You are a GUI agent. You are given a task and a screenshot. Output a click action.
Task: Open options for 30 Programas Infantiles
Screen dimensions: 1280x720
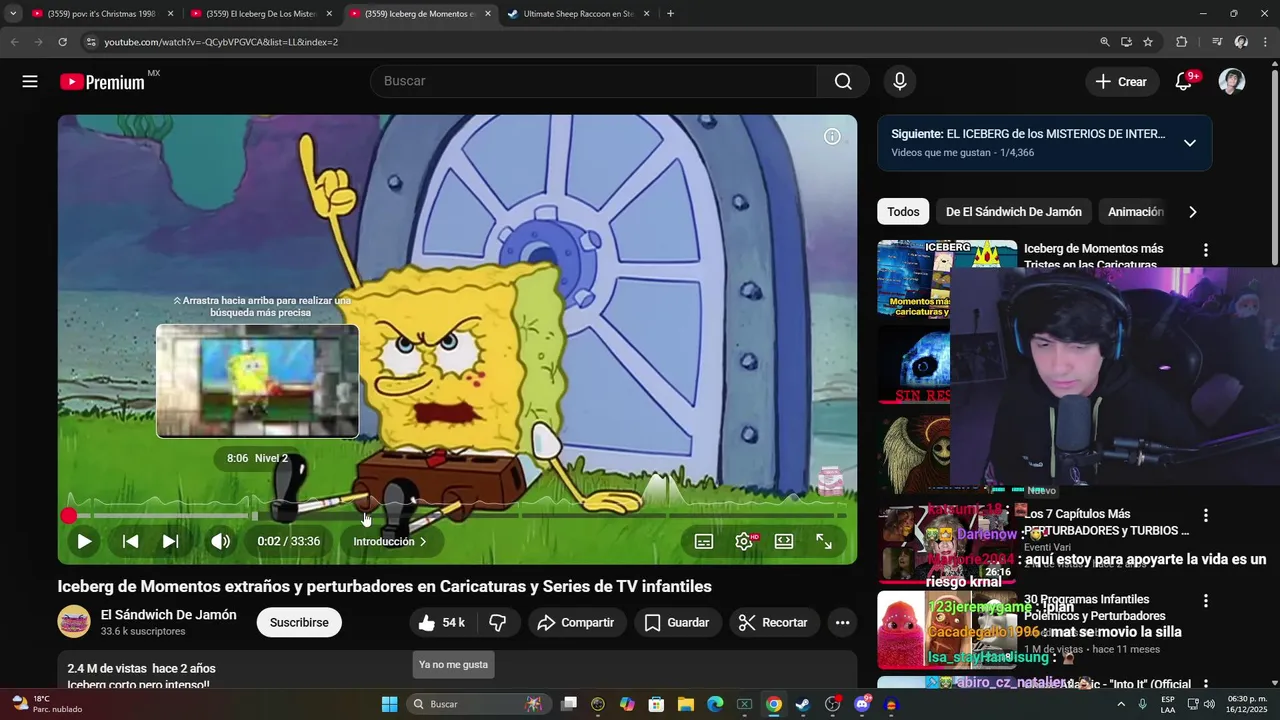coord(1205,601)
